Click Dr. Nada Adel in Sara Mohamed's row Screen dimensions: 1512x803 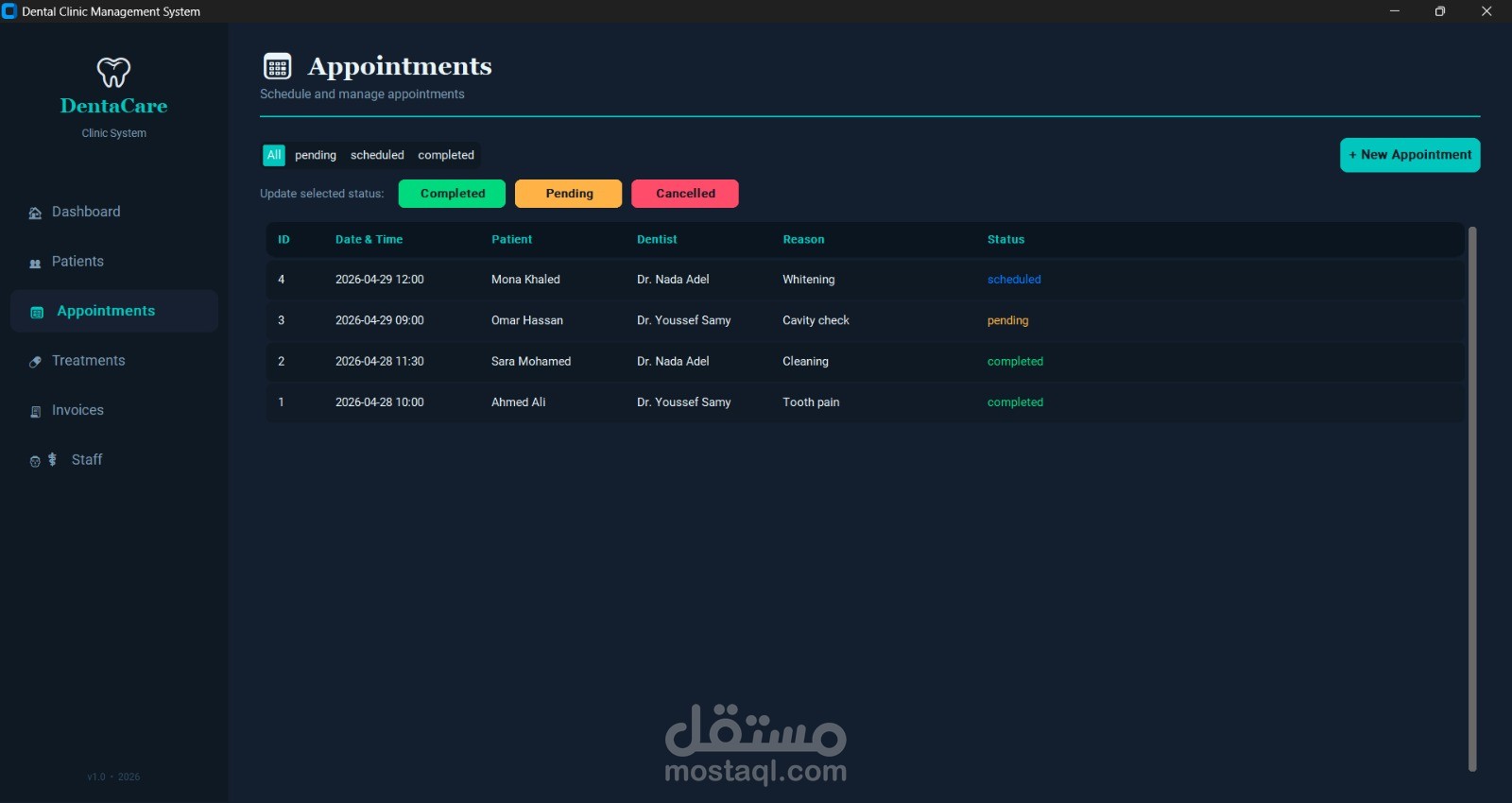[x=673, y=362]
